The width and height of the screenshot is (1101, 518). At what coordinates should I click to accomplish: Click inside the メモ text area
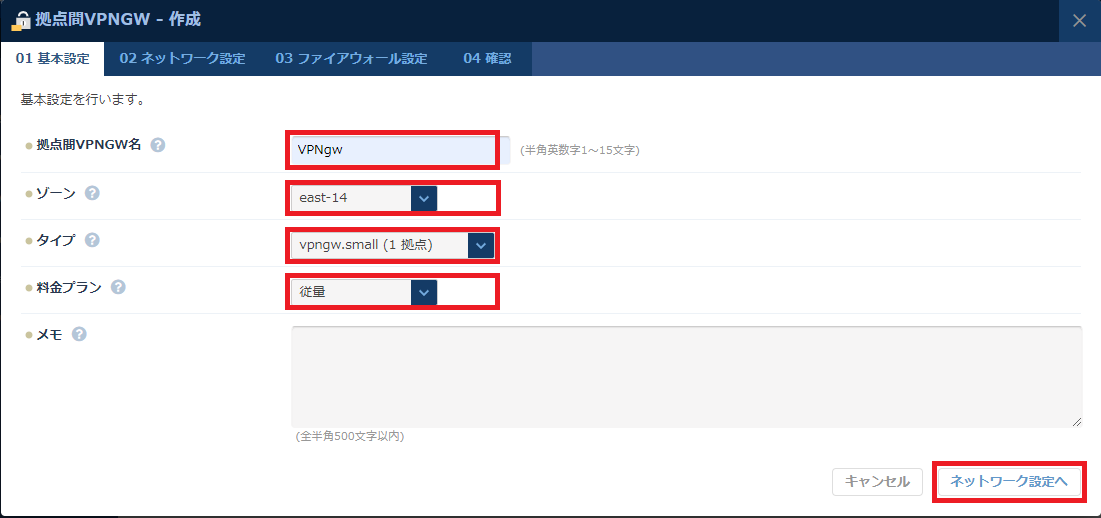click(686, 376)
